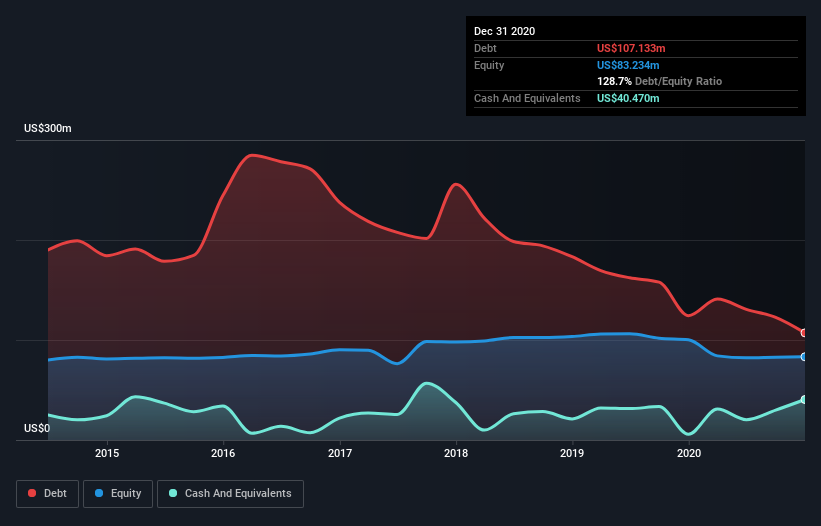
Task: Click the Dec 31 2020 tooltip date
Action: (x=505, y=31)
